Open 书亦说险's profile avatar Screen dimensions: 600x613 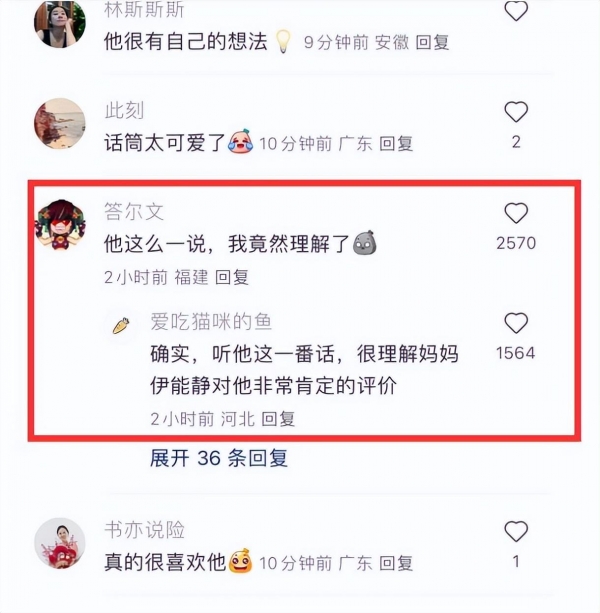point(60,543)
